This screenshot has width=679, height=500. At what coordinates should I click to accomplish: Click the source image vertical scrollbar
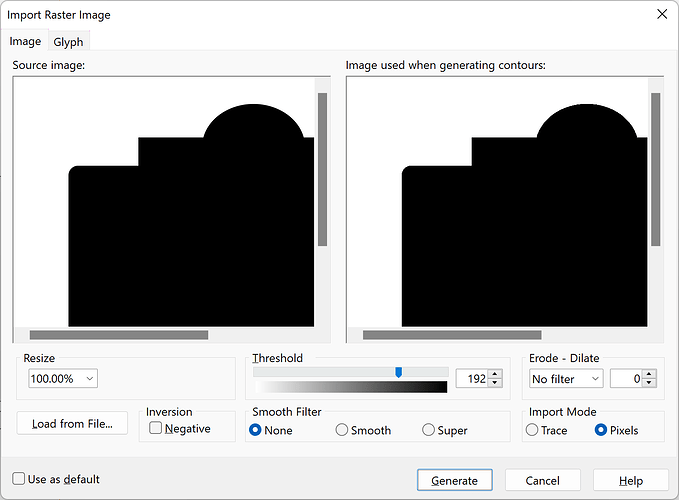(x=323, y=168)
